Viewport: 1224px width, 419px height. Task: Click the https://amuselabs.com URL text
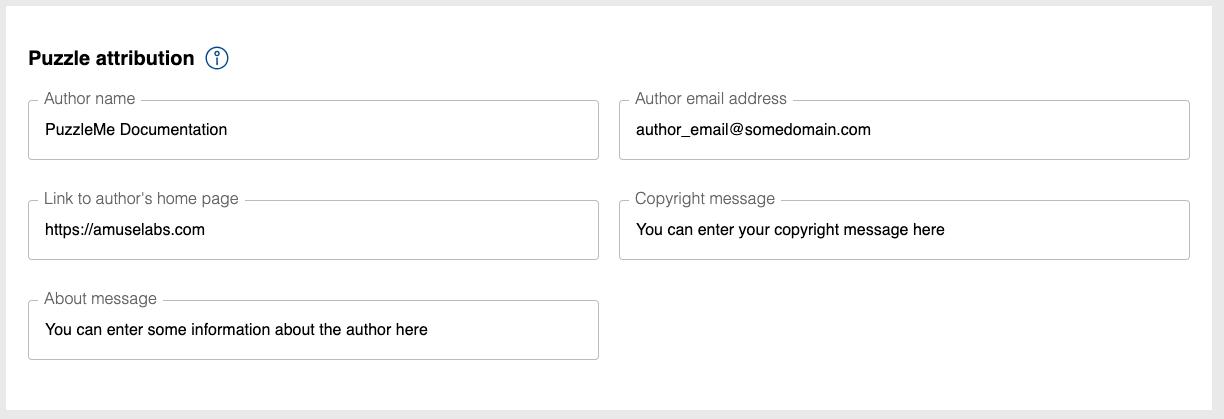(x=125, y=229)
